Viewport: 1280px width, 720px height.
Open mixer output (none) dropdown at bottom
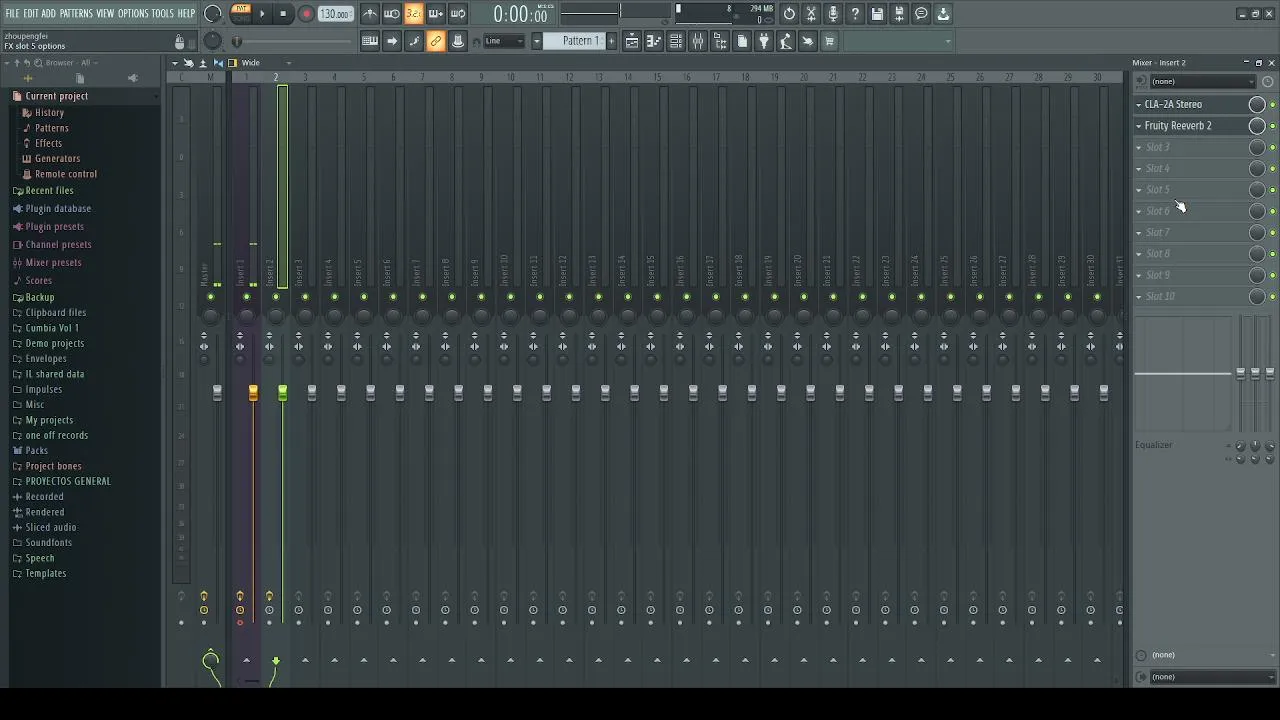click(x=1213, y=677)
